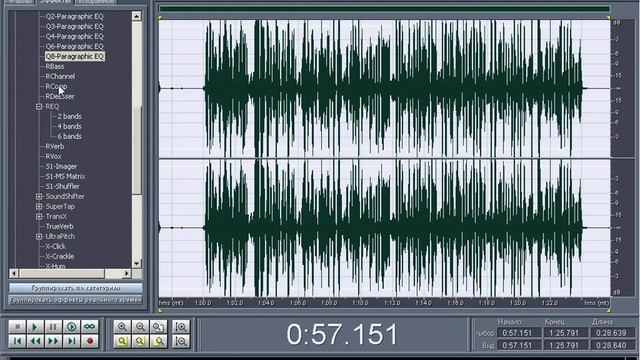This screenshot has height=360, width=640.
Task: Start recording with the red Record button
Action: coord(89,341)
